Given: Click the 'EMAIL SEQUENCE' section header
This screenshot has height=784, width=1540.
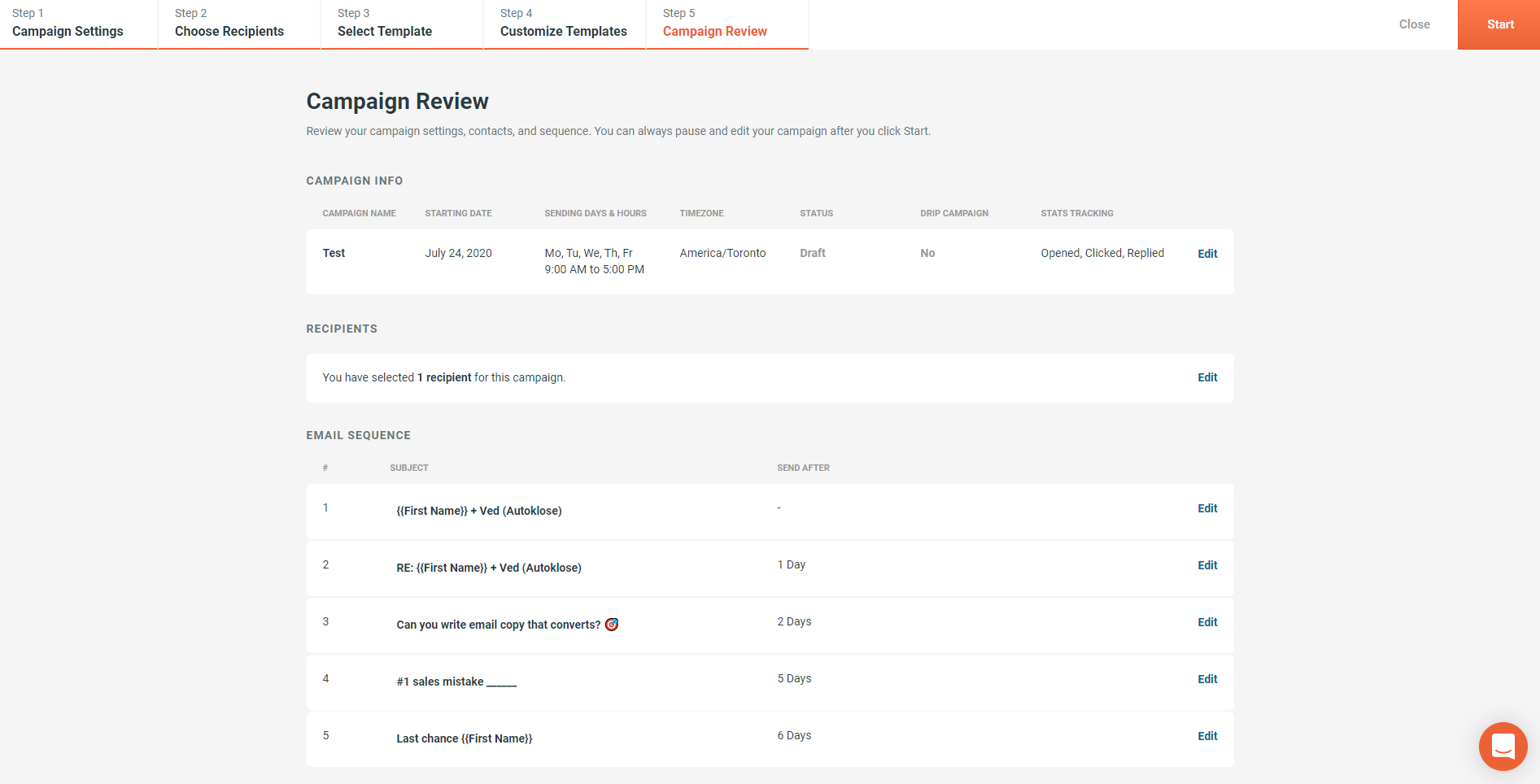Looking at the screenshot, I should pos(358,435).
